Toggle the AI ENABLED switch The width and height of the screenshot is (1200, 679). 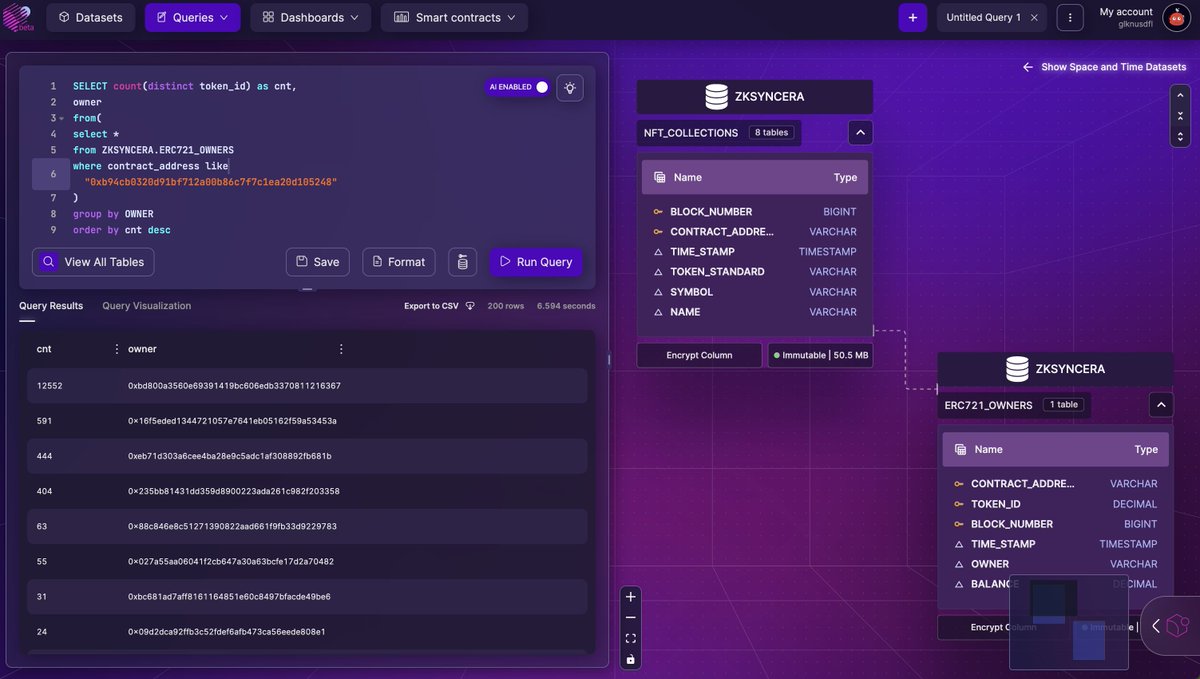[541, 87]
